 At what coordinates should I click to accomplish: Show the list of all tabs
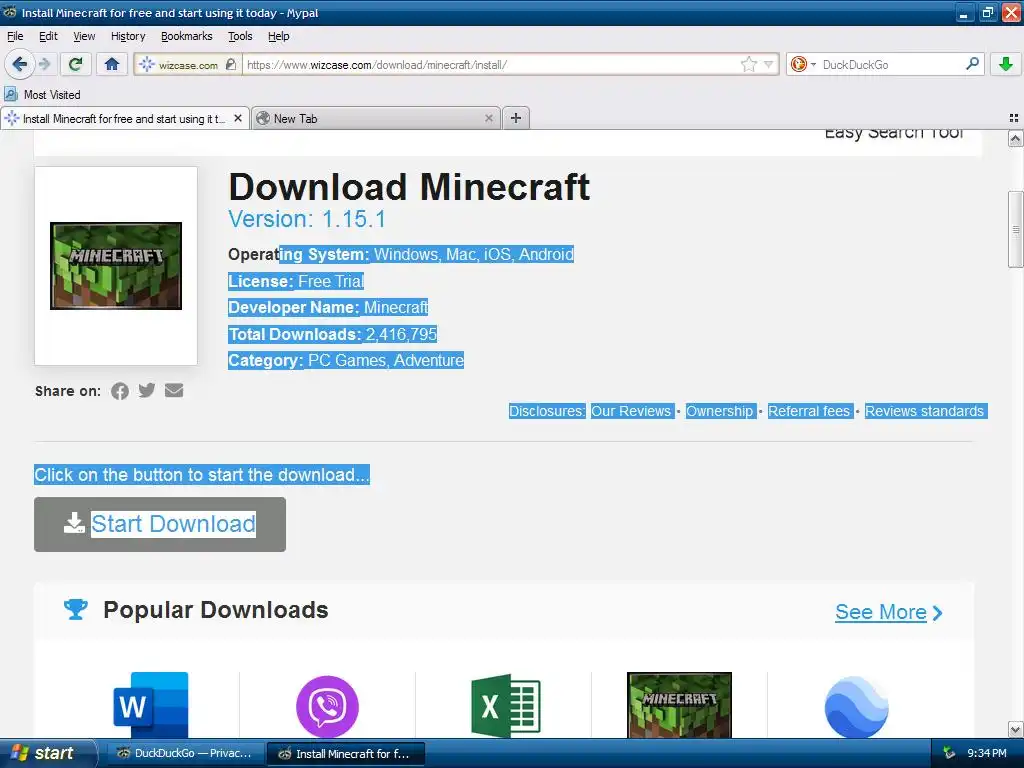pos(1014,118)
